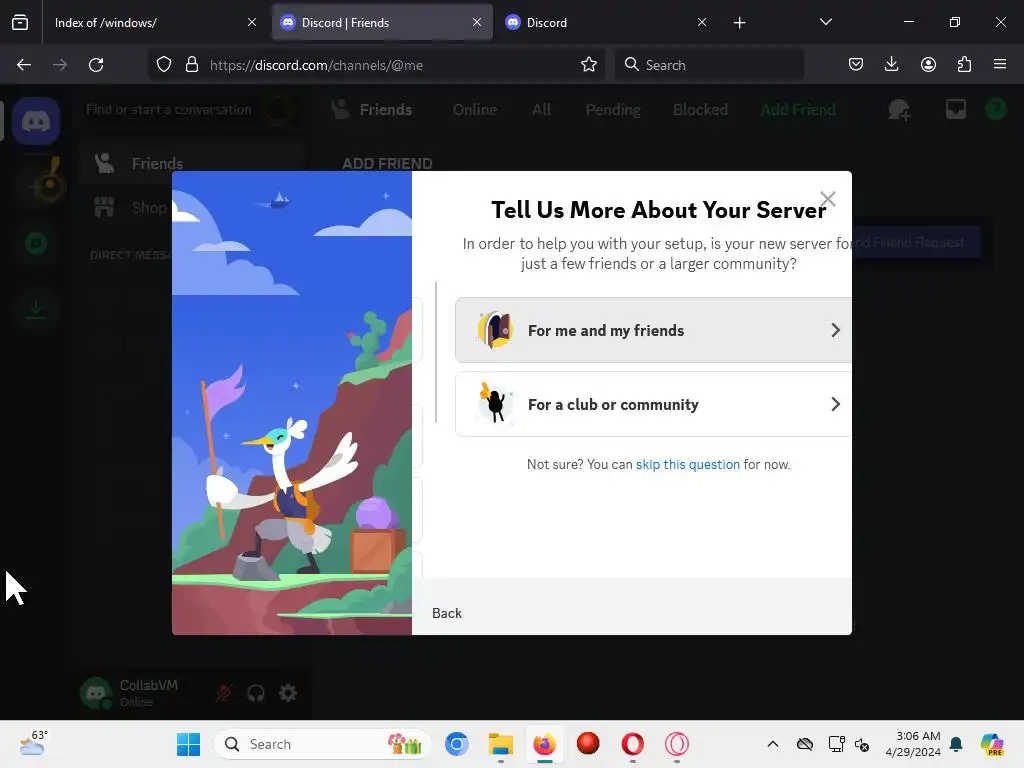The height and width of the screenshot is (768, 1024).
Task: Open the red Opera icon in taskbar
Action: (632, 744)
